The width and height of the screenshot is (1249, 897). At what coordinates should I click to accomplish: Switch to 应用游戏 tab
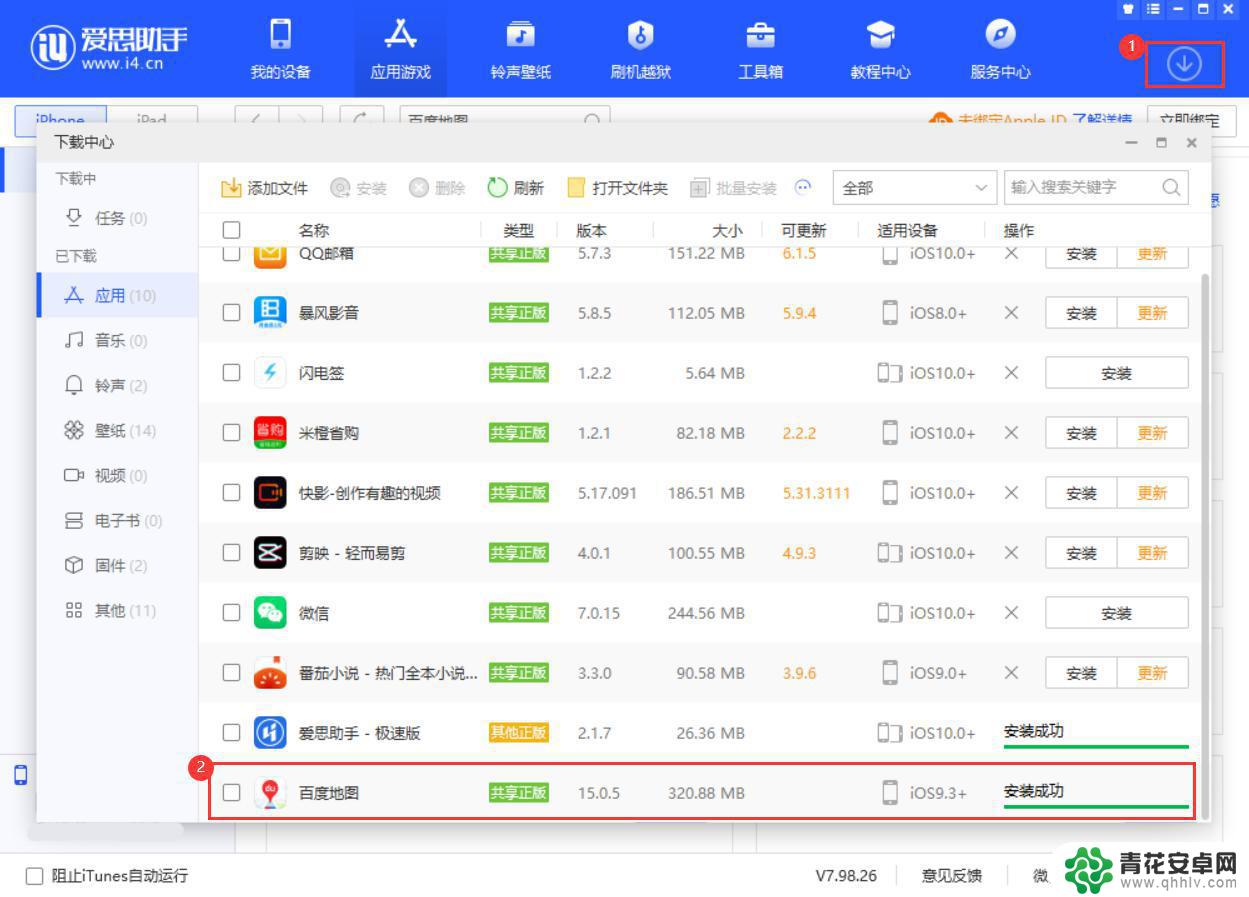[x=400, y=50]
